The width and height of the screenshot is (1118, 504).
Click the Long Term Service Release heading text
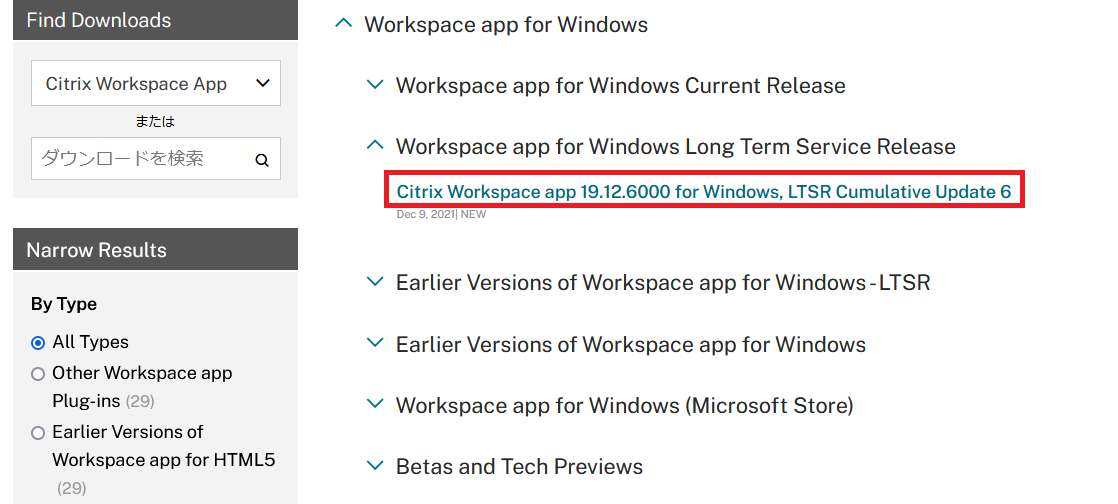[x=675, y=147]
